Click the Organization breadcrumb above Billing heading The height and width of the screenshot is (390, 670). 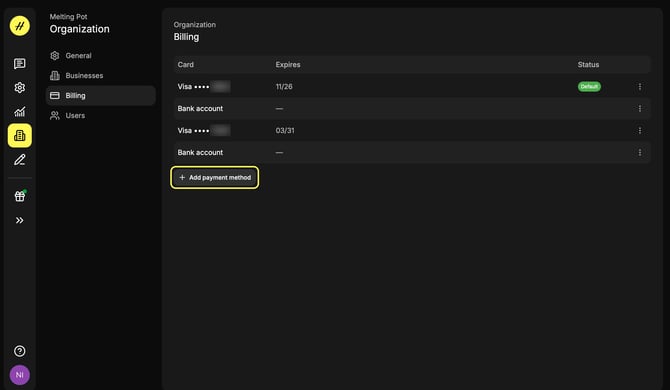(x=194, y=25)
